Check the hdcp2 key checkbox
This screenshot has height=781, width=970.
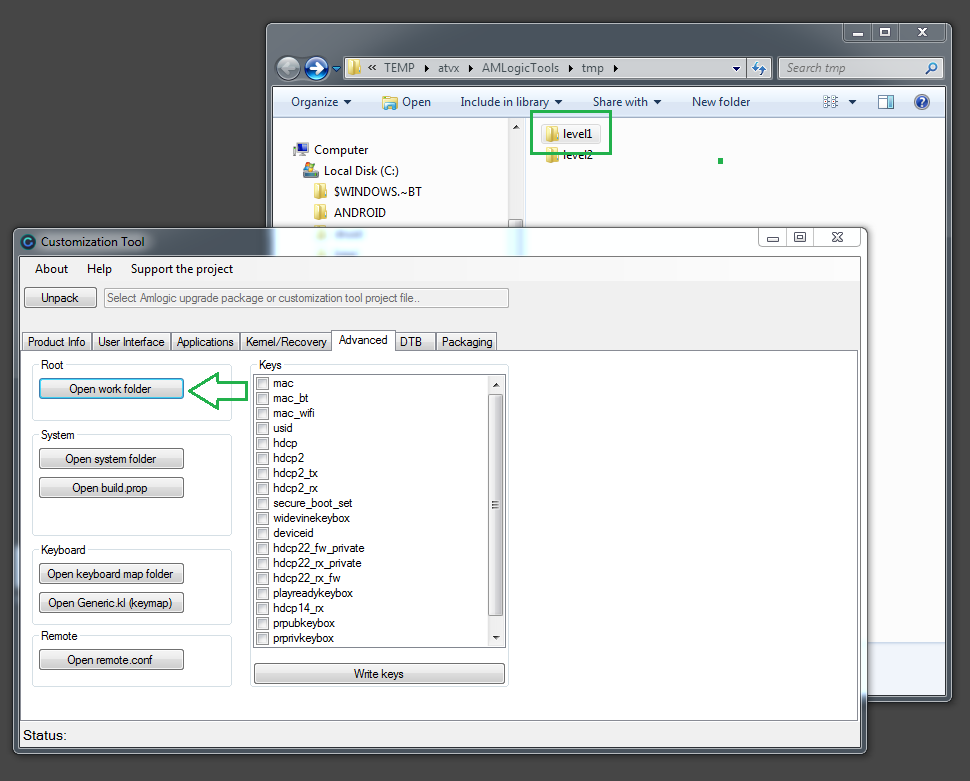[x=263, y=459]
